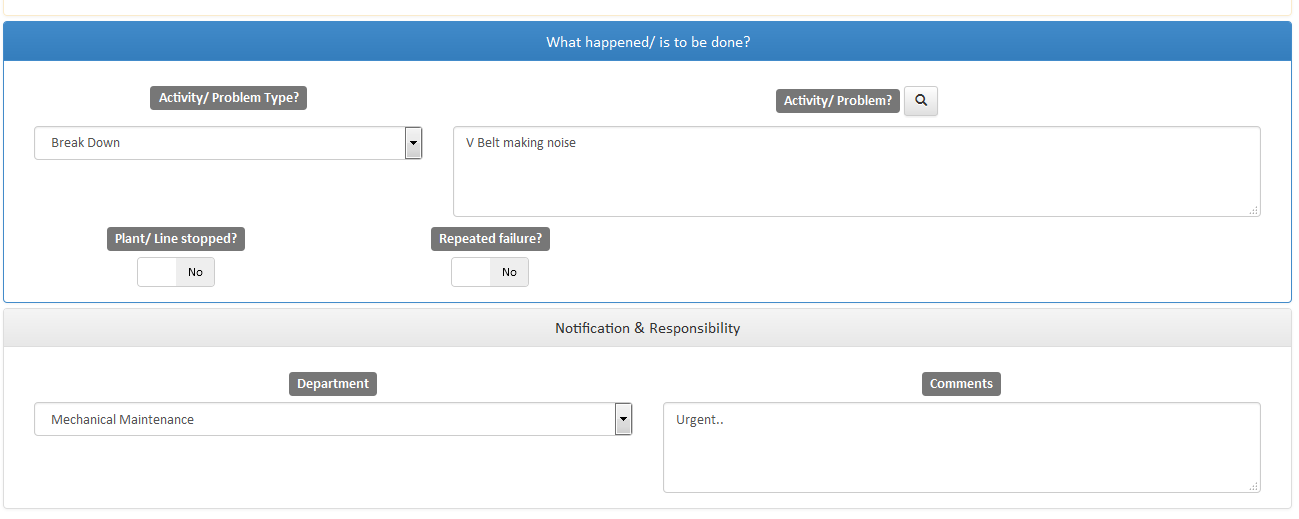1299x519 pixels.
Task: Click the 'Notification & Responsibility' panel header
Action: 648,328
